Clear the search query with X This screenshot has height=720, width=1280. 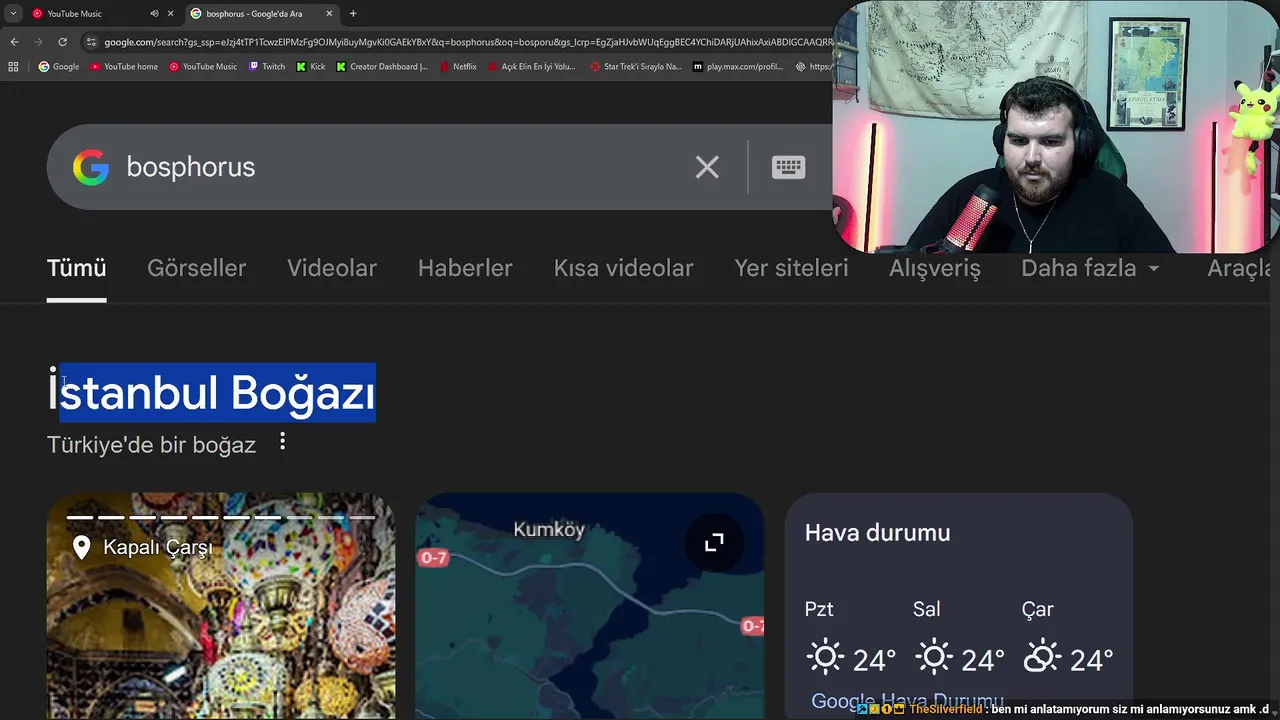(x=707, y=167)
